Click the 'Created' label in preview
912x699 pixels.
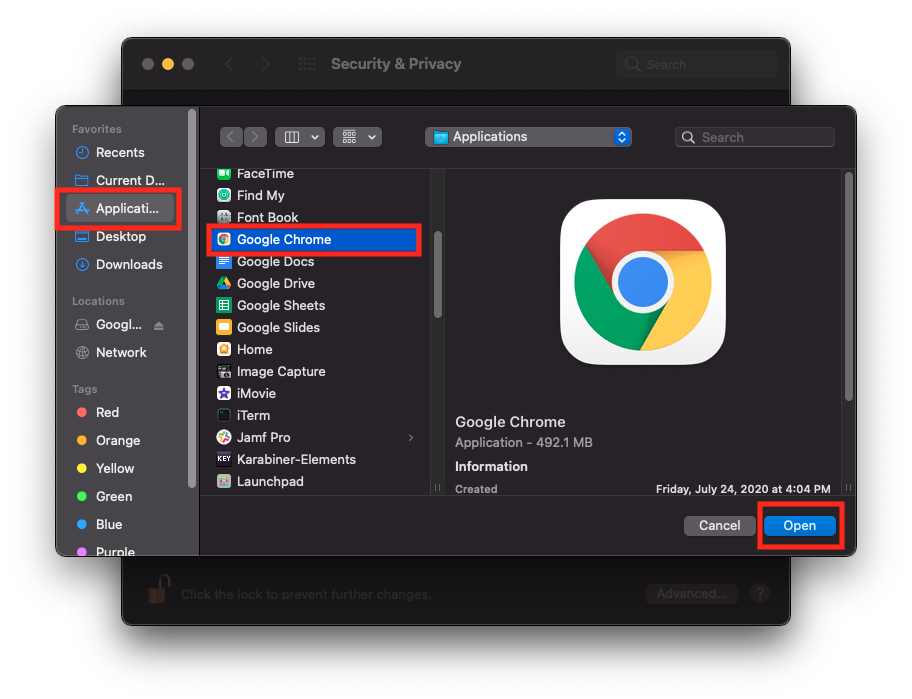476,489
